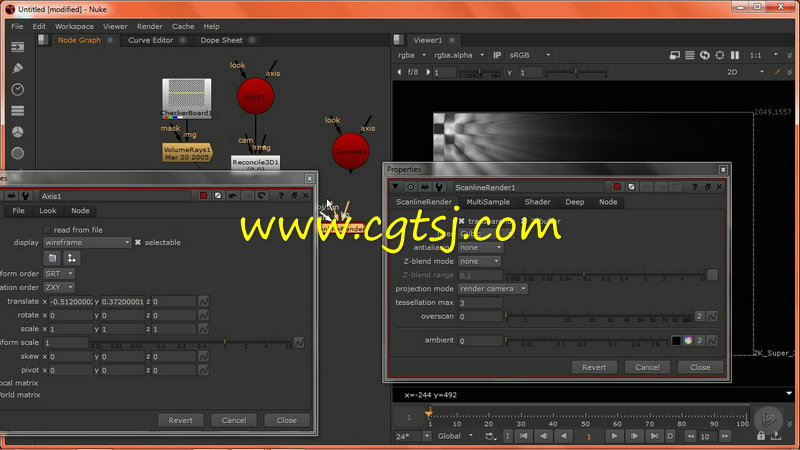800x450 pixels.
Task: Open sRGB viewer LUT dropdown
Action: 529,55
